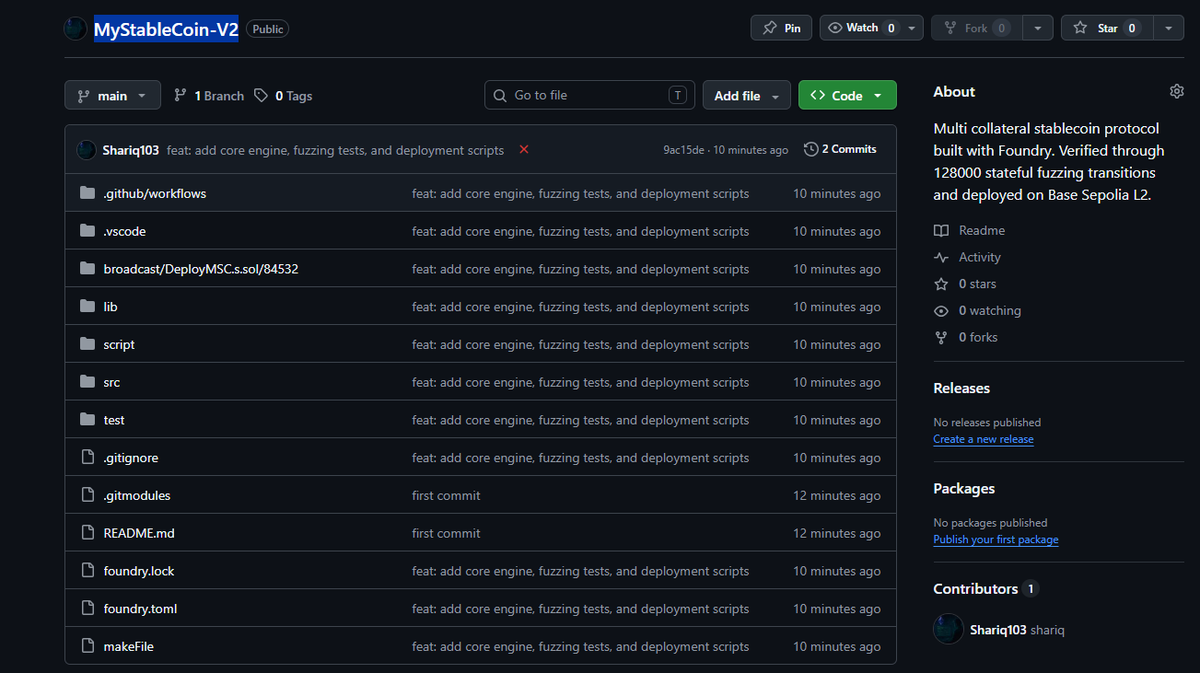Screen dimensions: 1200x673
Task: Pin this repository with the Pin button
Action: (781, 28)
